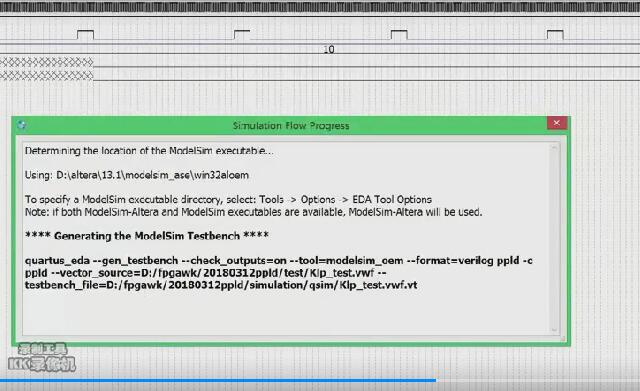Seek on the blue video progress bar
Screen dimensions: 640x391
pyautogui.click(x=218, y=380)
